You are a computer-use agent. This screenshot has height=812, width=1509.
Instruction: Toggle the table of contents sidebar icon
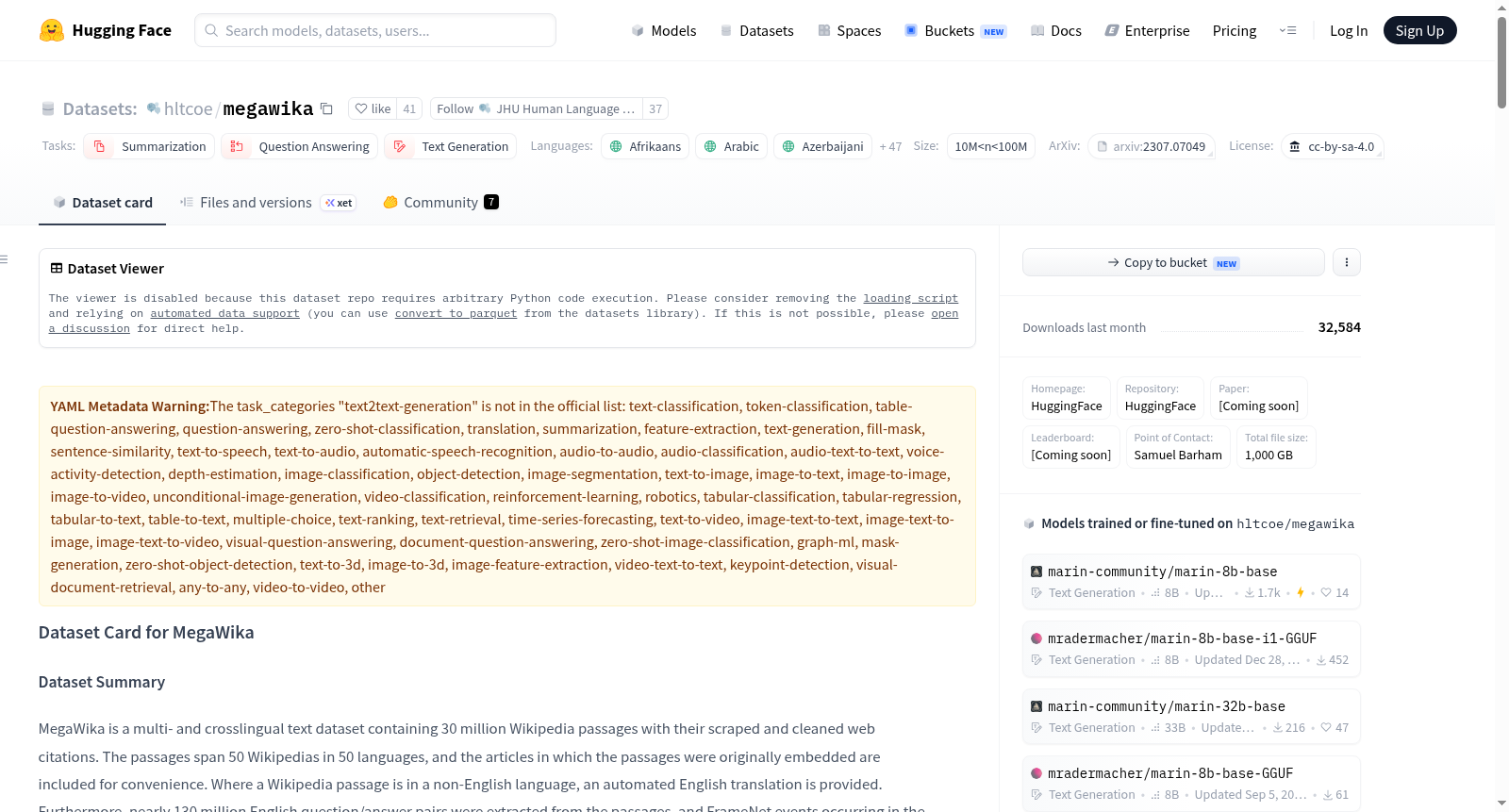tap(5, 259)
